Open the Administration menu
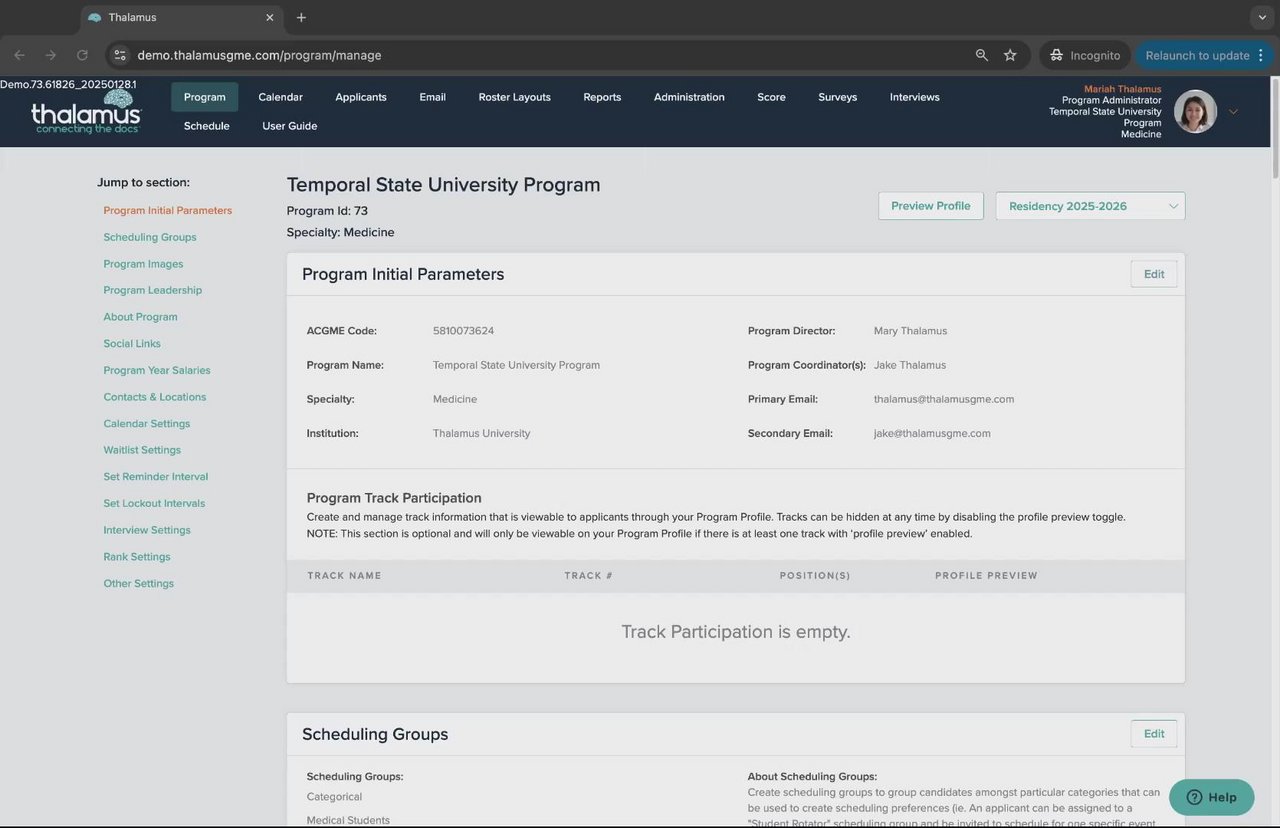Screen dimensions: 1280x828 pos(689,97)
